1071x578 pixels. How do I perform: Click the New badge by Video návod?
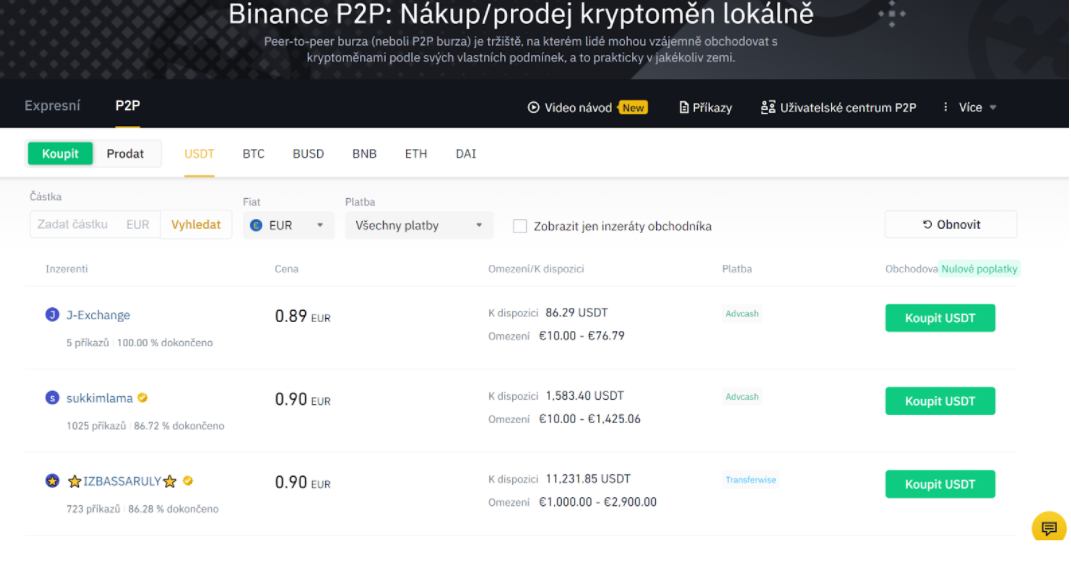coord(632,107)
